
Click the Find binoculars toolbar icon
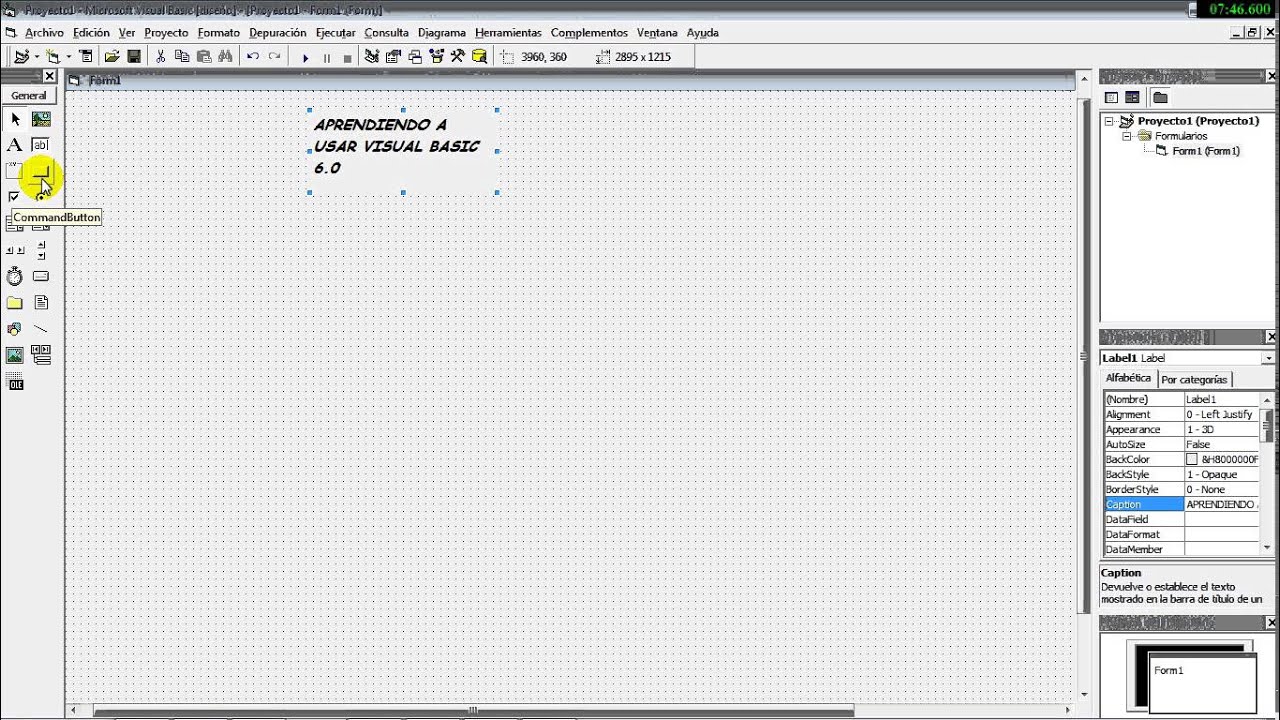(226, 57)
